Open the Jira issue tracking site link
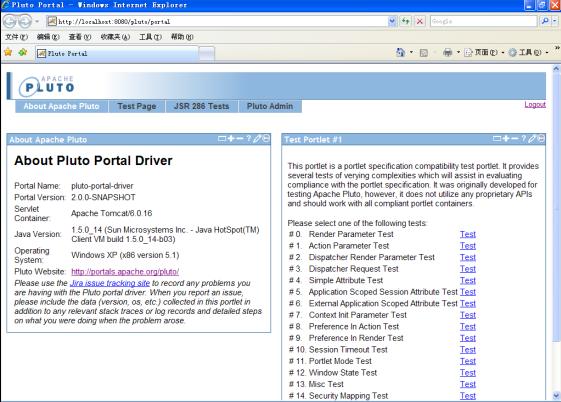 click(110, 283)
